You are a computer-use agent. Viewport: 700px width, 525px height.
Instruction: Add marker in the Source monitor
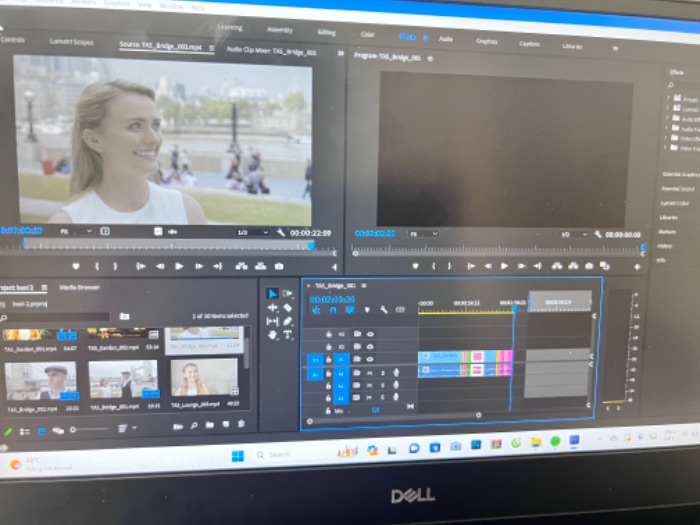tap(76, 266)
